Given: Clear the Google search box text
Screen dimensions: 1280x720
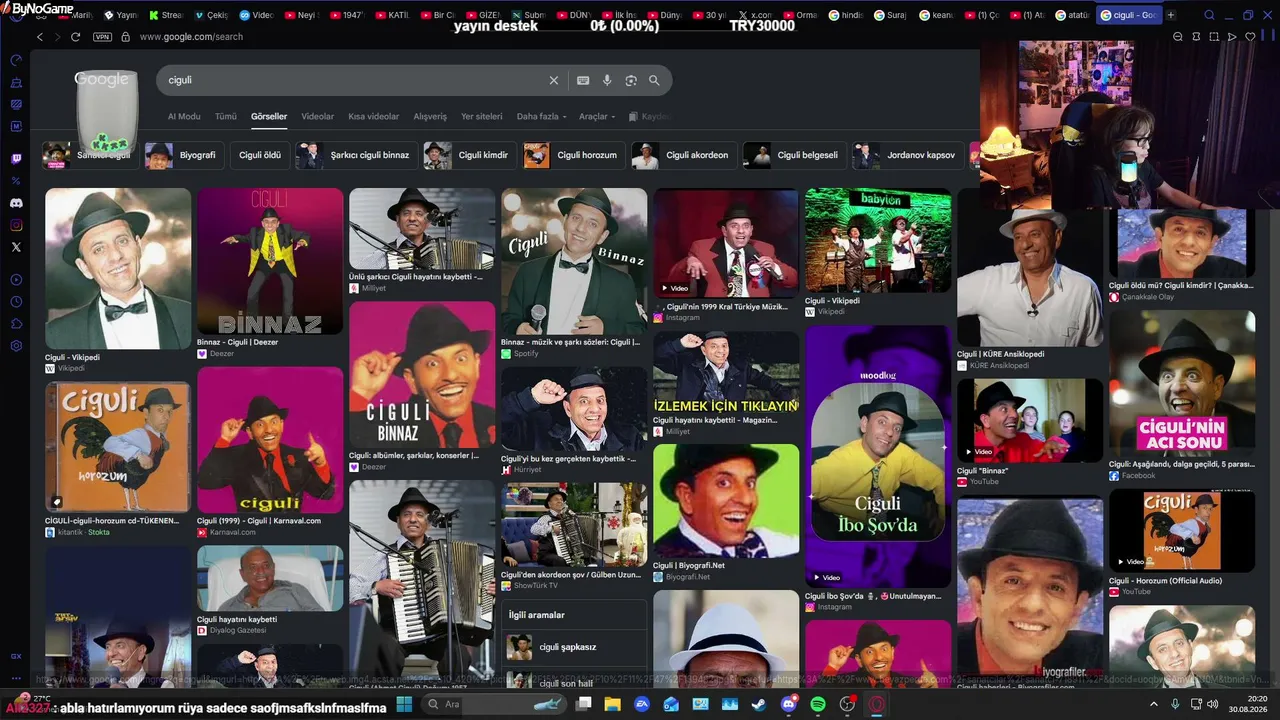Looking at the screenshot, I should [554, 80].
